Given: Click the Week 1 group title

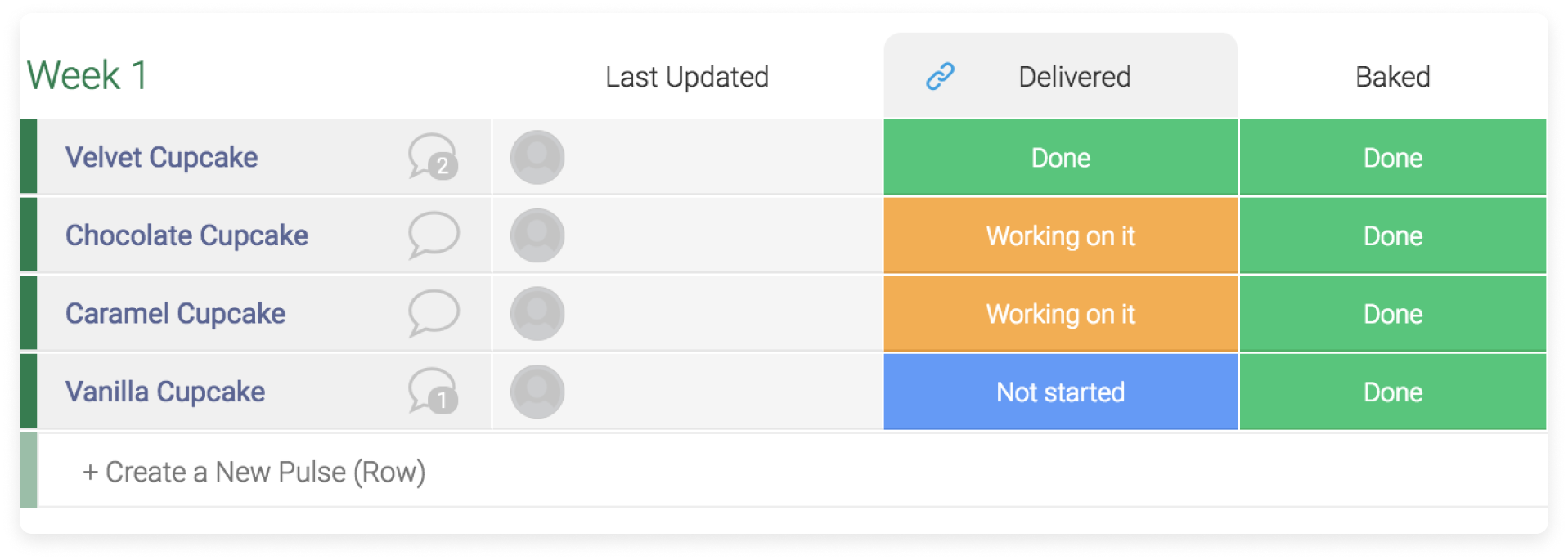Looking at the screenshot, I should (88, 75).
